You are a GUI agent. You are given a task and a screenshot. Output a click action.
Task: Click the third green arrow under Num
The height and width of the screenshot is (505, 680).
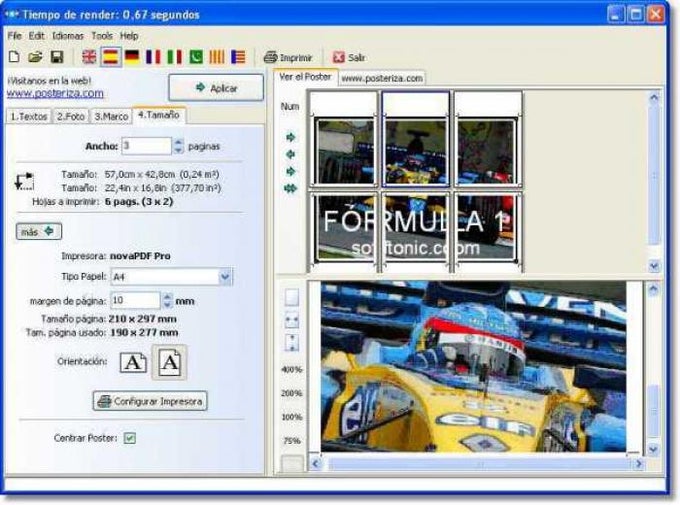pos(291,171)
